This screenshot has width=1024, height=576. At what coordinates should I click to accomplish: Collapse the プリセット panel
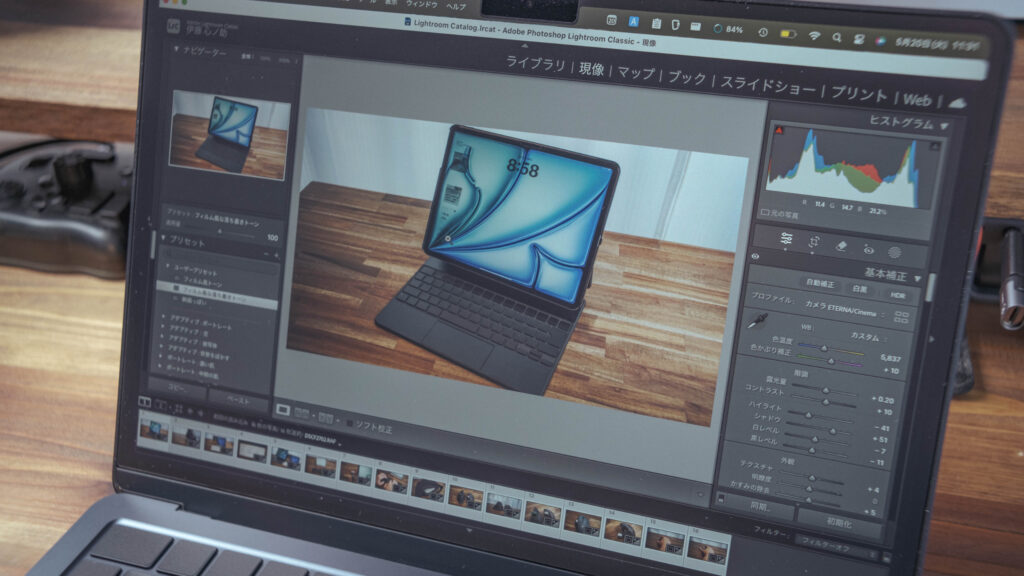(x=162, y=241)
